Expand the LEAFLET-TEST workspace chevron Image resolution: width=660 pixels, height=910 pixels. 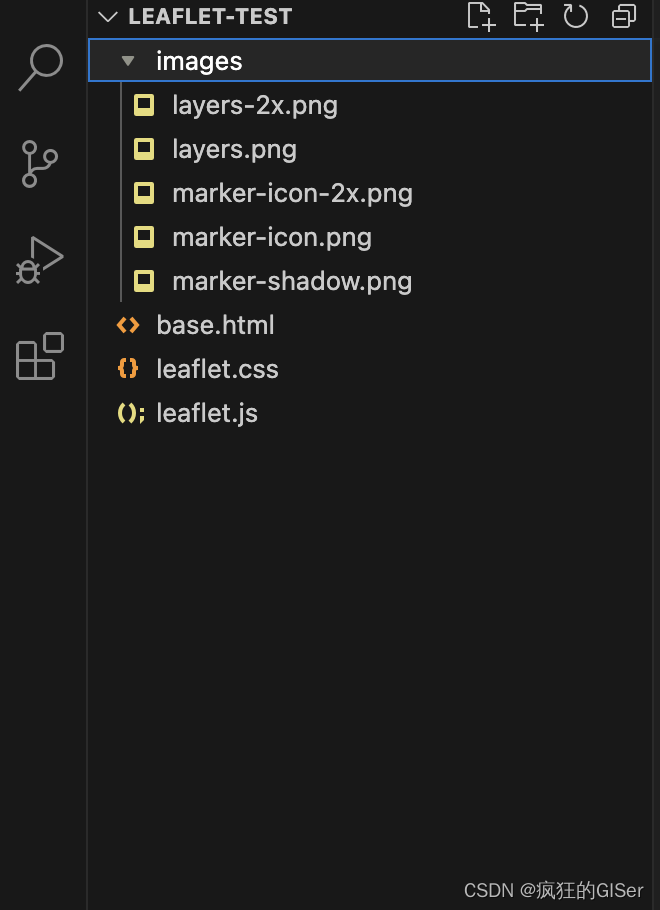pyautogui.click(x=107, y=16)
